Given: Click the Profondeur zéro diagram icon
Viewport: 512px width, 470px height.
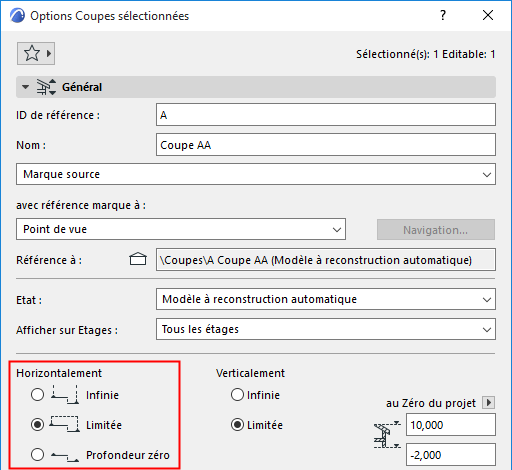Looking at the screenshot, I should click(65, 456).
